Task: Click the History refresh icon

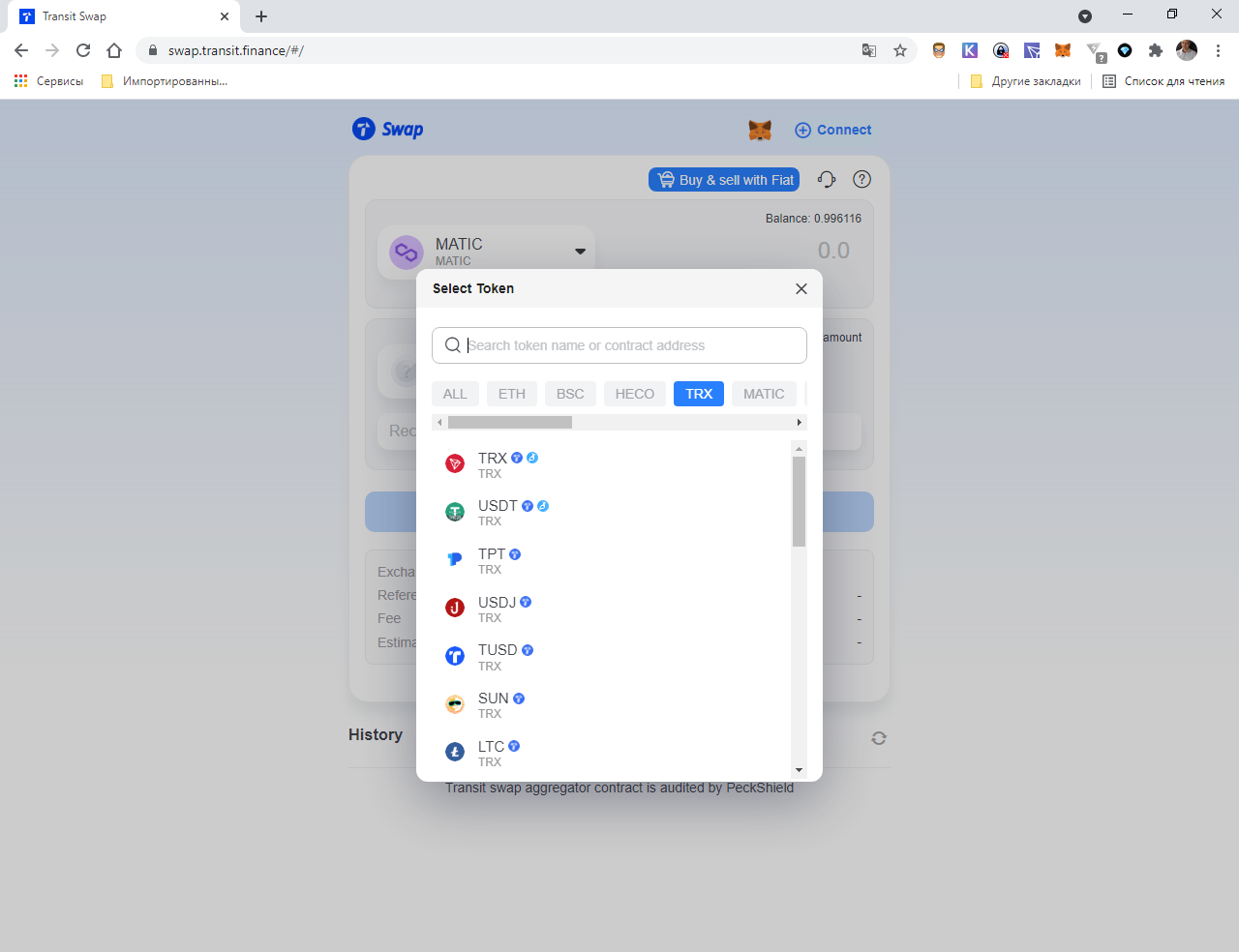Action: pos(879,738)
